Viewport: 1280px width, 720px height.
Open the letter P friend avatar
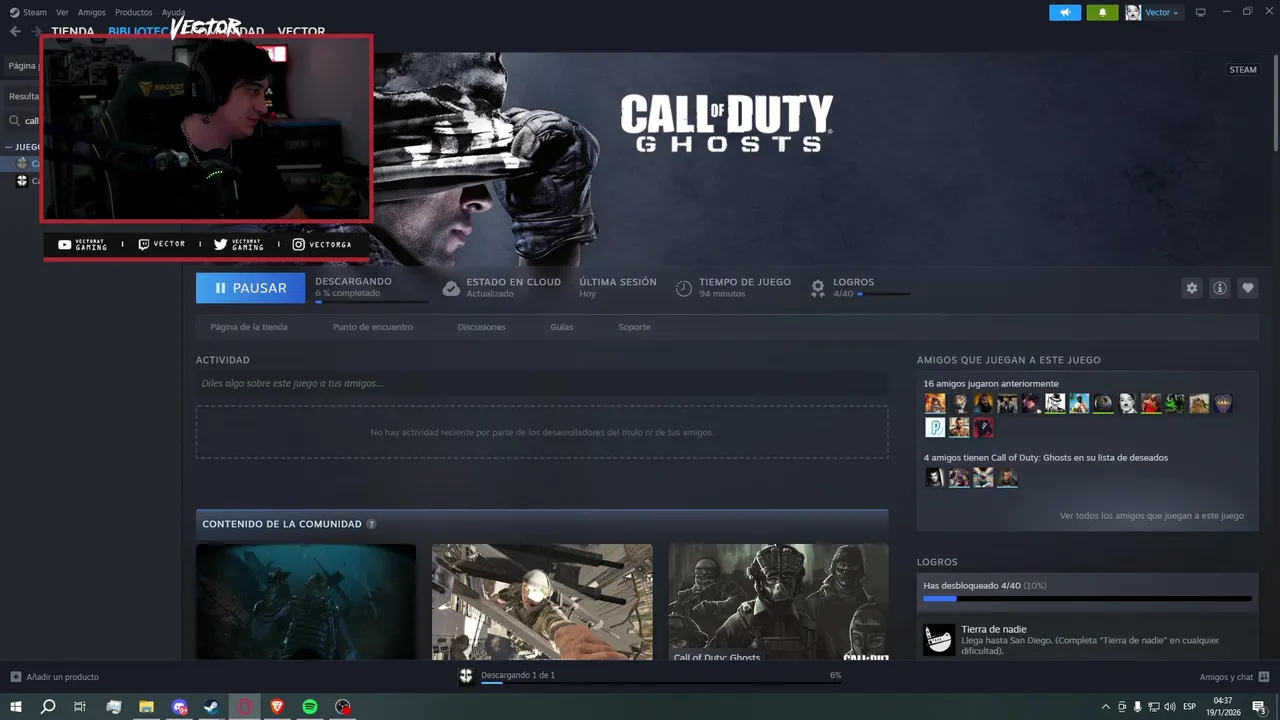pos(935,427)
